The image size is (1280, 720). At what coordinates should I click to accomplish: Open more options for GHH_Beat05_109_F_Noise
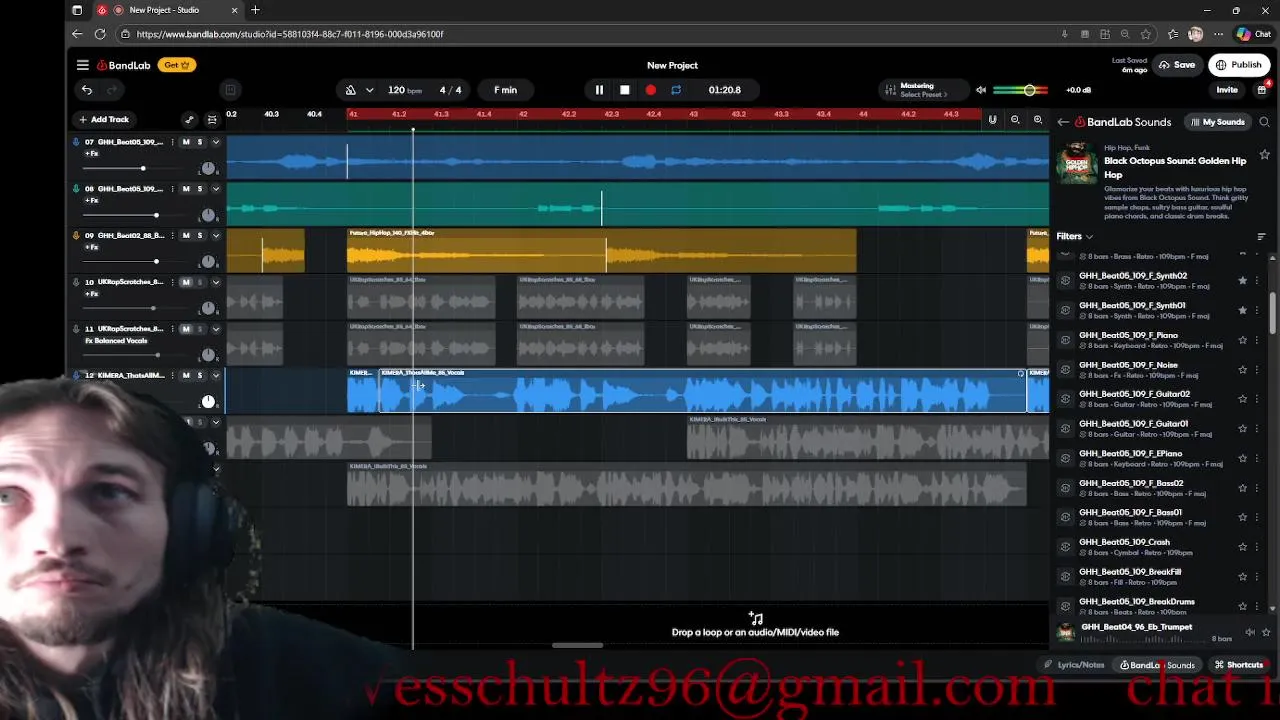[1257, 369]
